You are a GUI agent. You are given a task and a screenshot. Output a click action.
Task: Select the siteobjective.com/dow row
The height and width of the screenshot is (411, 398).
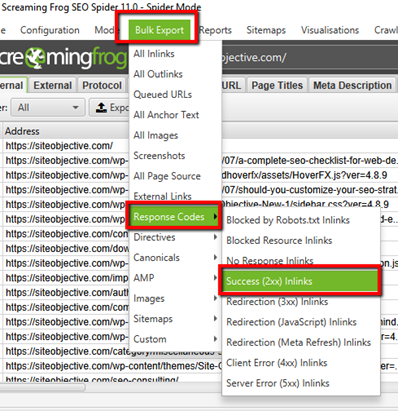67,248
